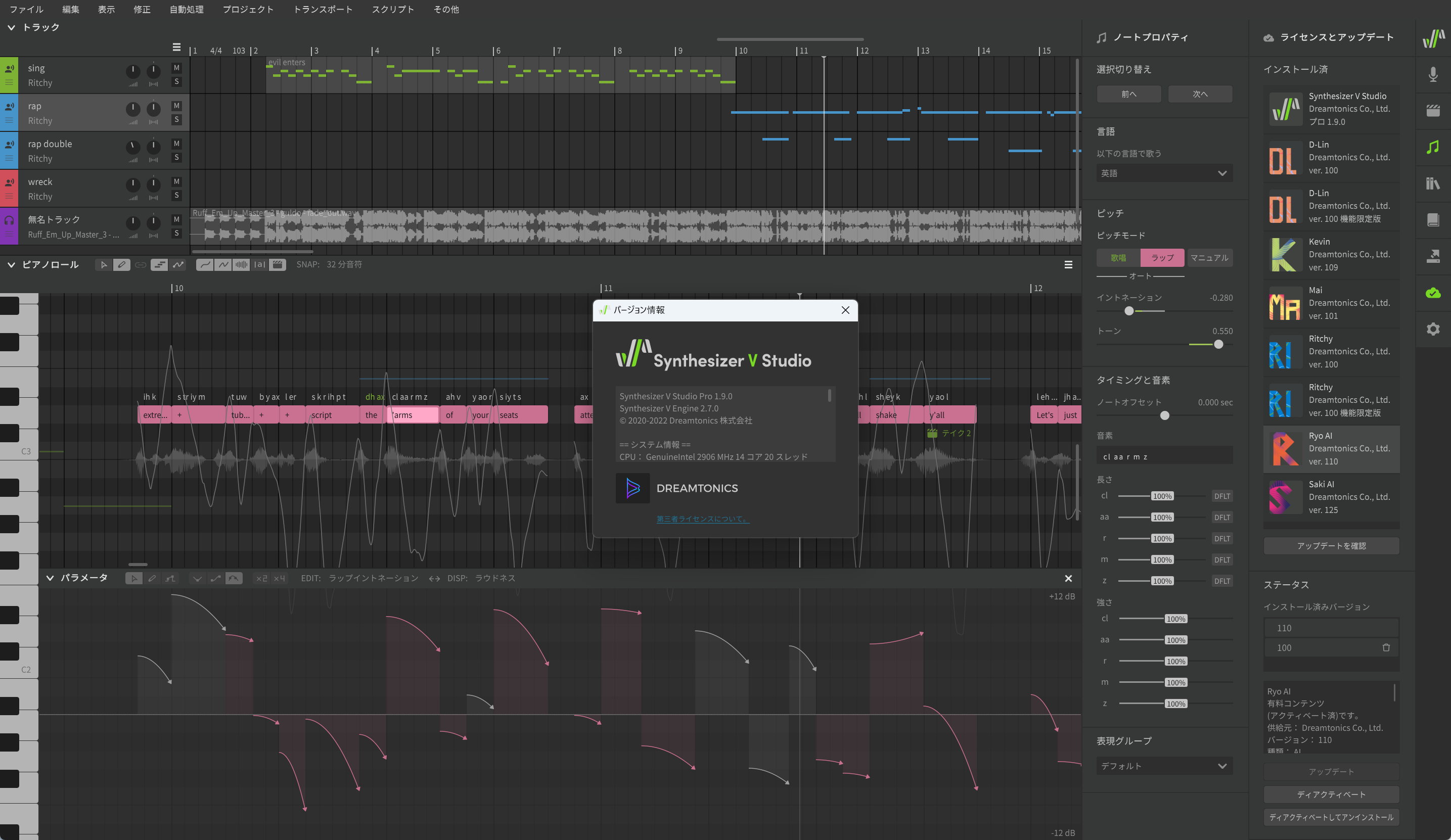The image size is (1451, 840).
Task: Adjust the ノートオフセット slider
Action: coord(1165,415)
